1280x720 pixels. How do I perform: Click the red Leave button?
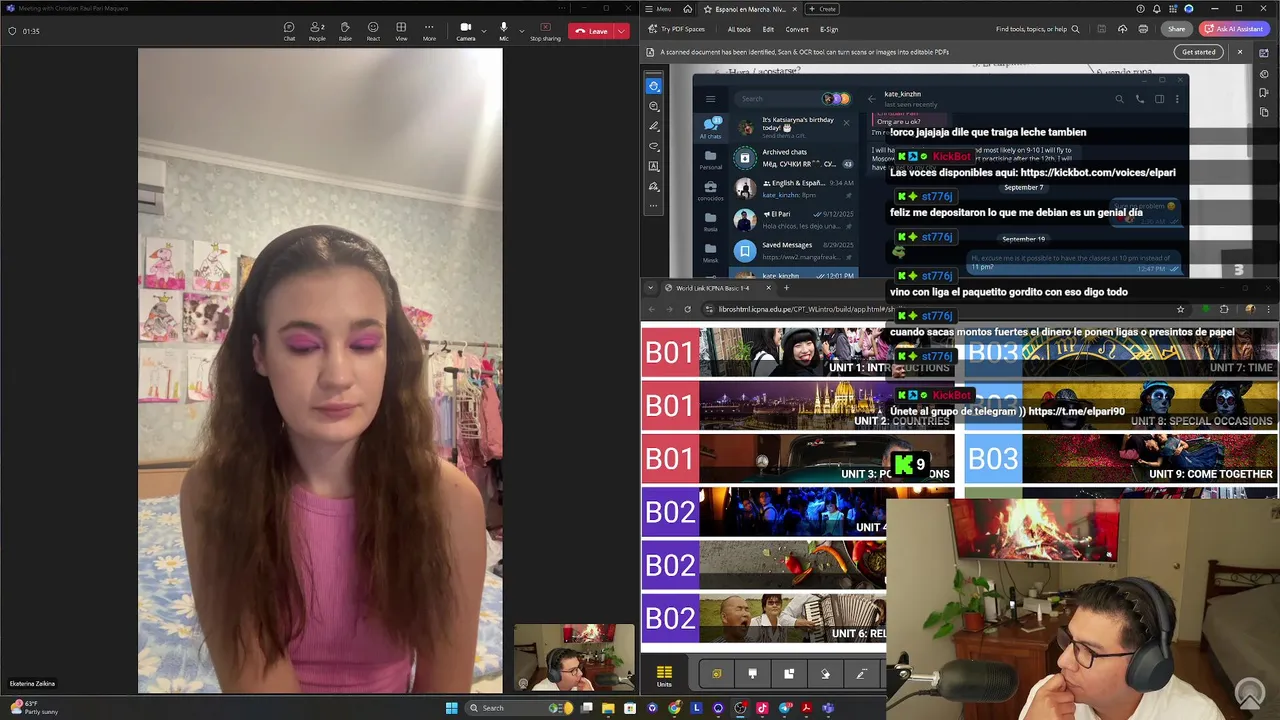(592, 31)
